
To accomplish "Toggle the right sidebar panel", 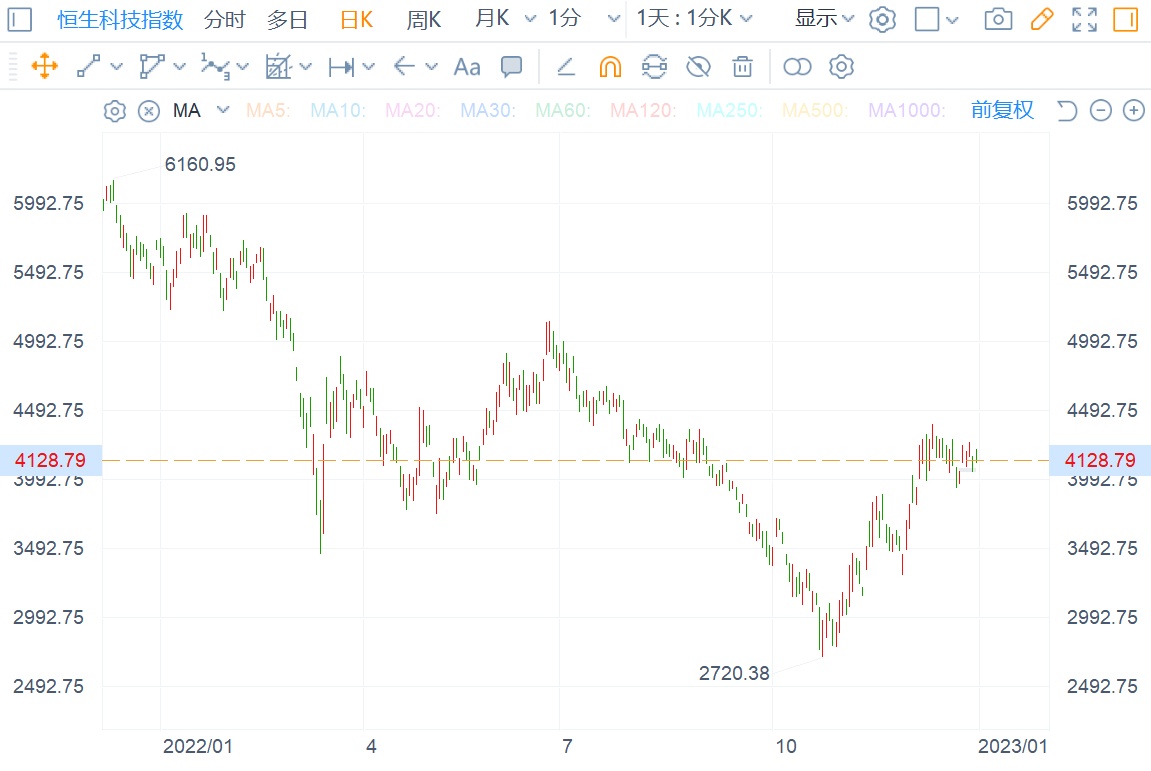I will click(x=1126, y=19).
